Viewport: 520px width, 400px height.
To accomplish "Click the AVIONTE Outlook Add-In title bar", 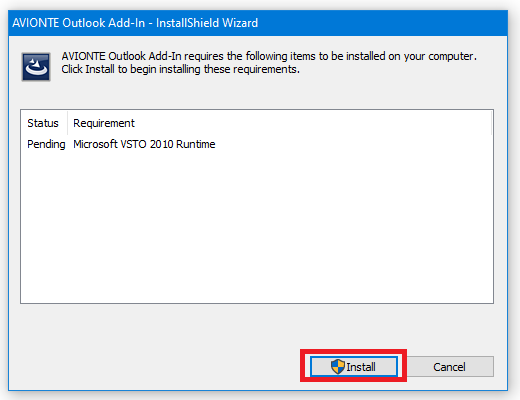I will tap(258, 23).
